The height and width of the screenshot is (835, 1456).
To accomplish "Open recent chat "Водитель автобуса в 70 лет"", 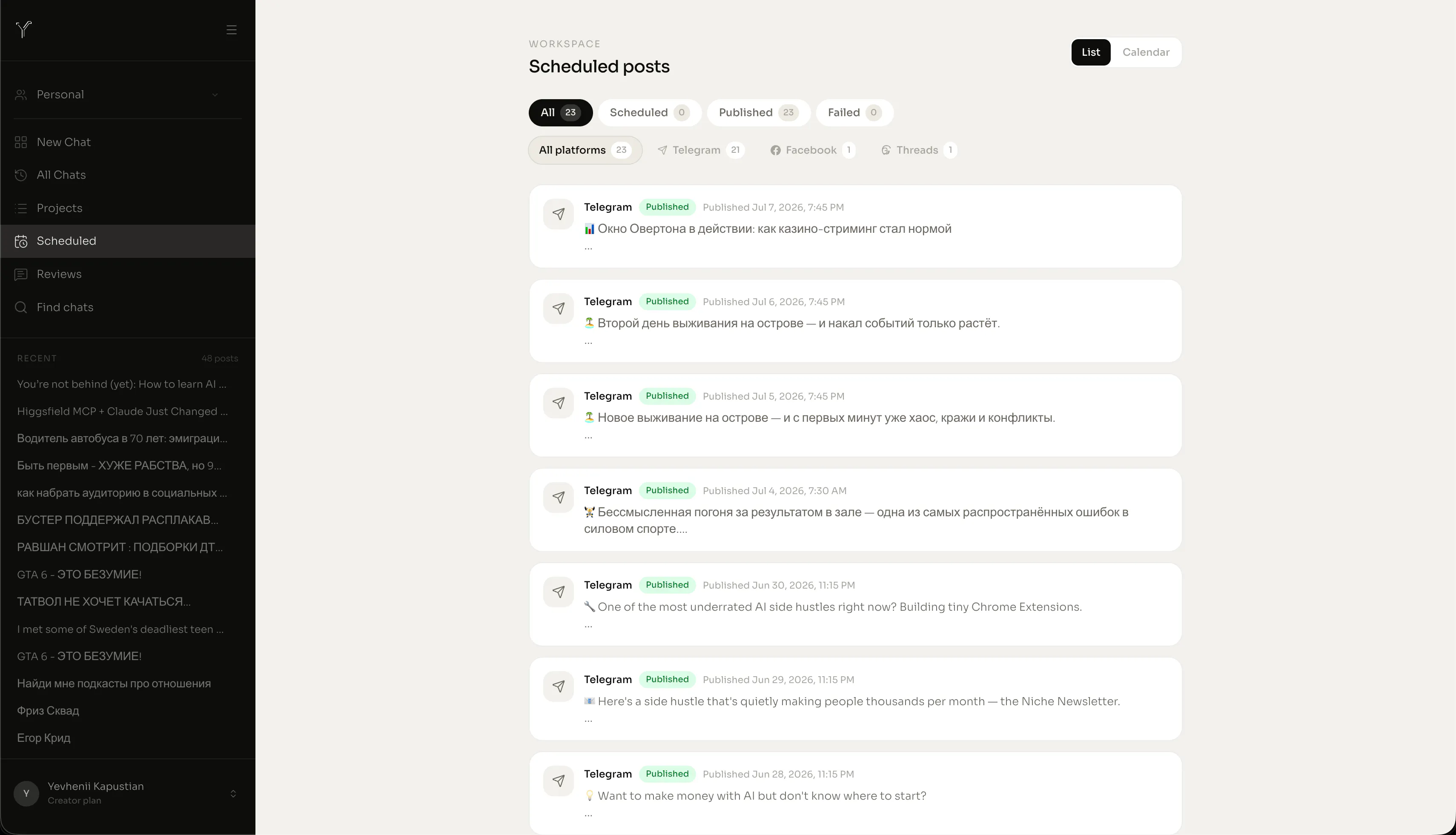I will pyautogui.click(x=122, y=439).
